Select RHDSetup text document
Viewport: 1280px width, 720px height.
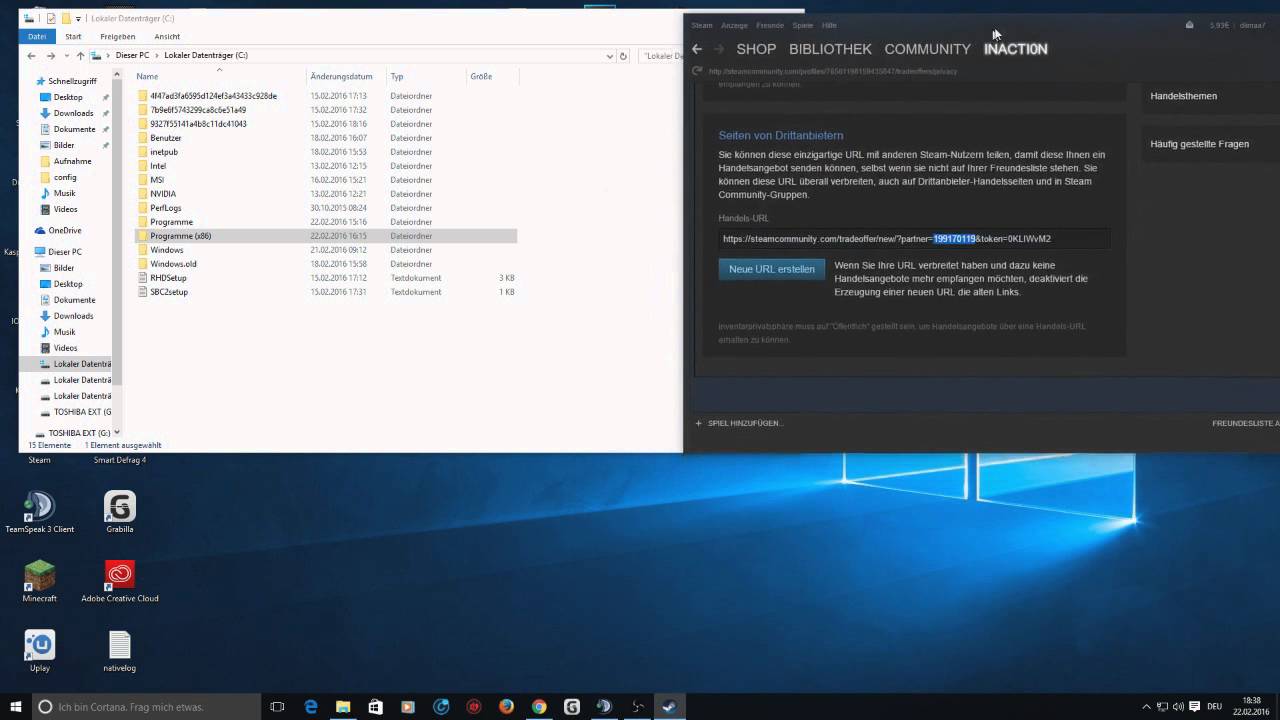pos(168,278)
